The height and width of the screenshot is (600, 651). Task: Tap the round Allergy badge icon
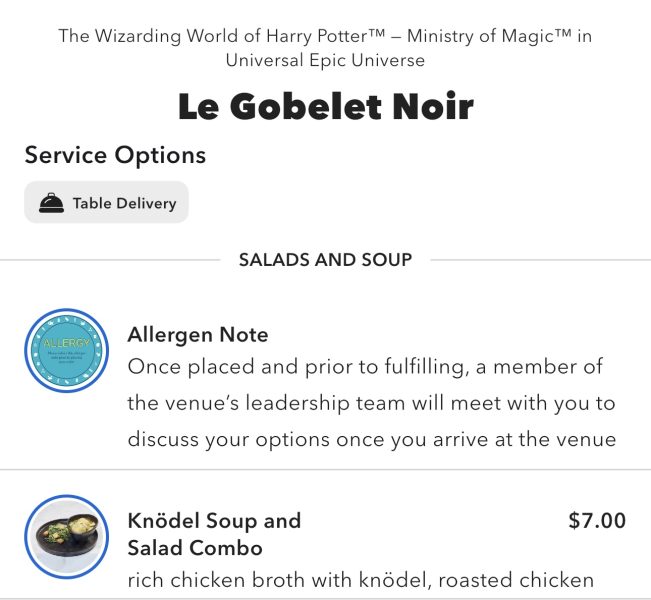[x=66, y=351]
